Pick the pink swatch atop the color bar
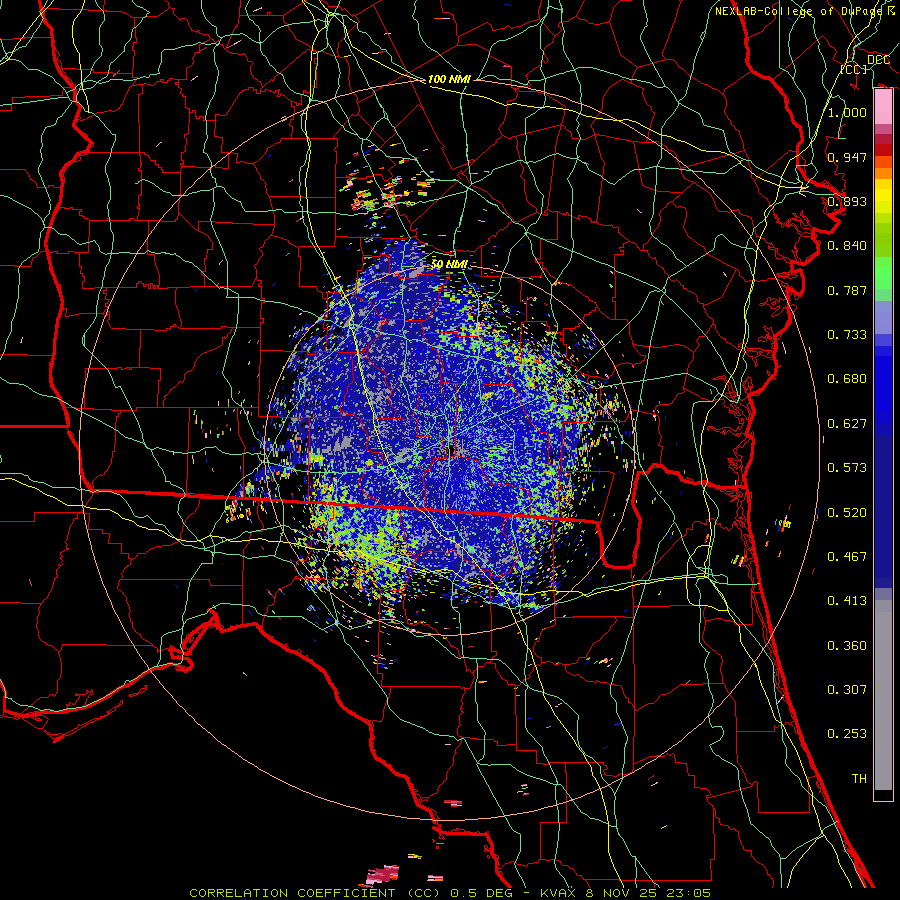Viewport: 900px width, 900px height. [x=883, y=106]
